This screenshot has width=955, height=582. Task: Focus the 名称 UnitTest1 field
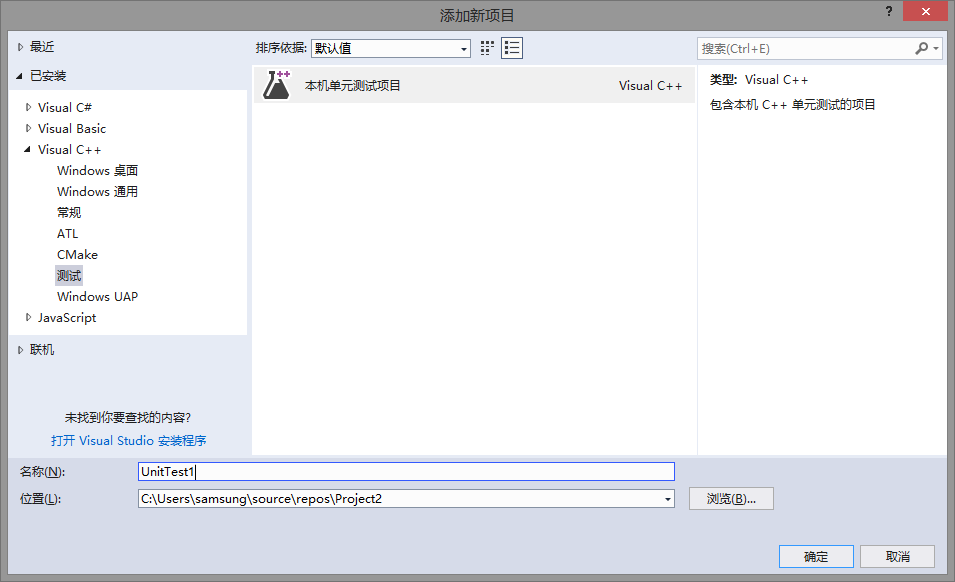[406, 472]
